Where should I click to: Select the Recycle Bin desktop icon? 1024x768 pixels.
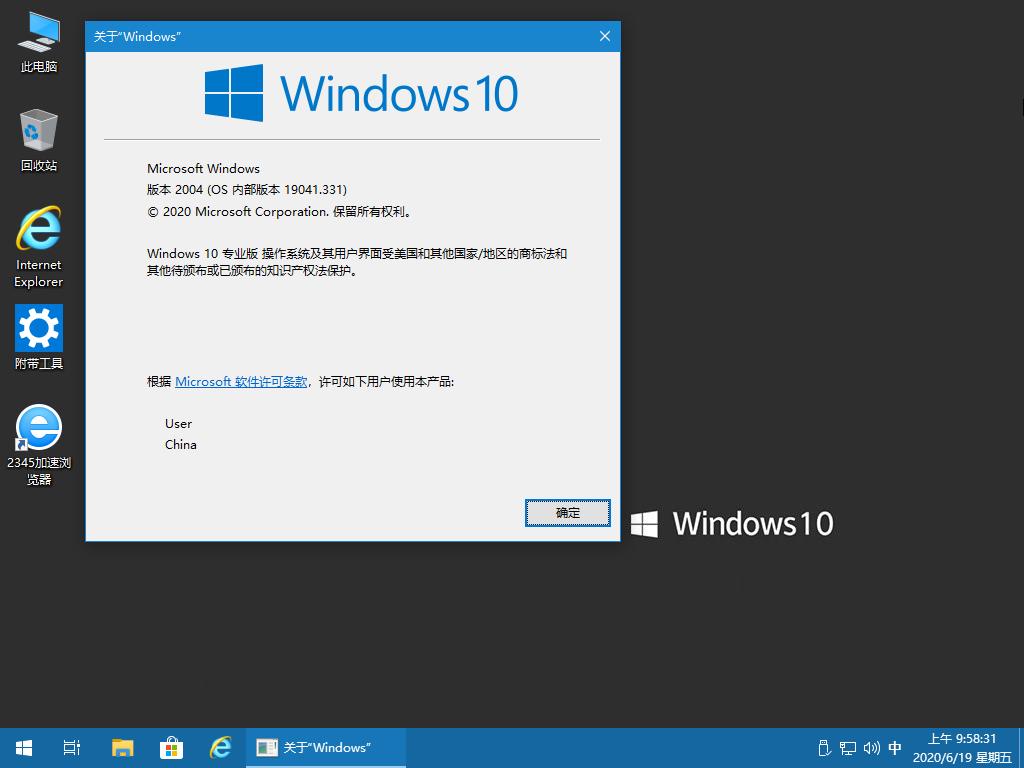(x=39, y=140)
